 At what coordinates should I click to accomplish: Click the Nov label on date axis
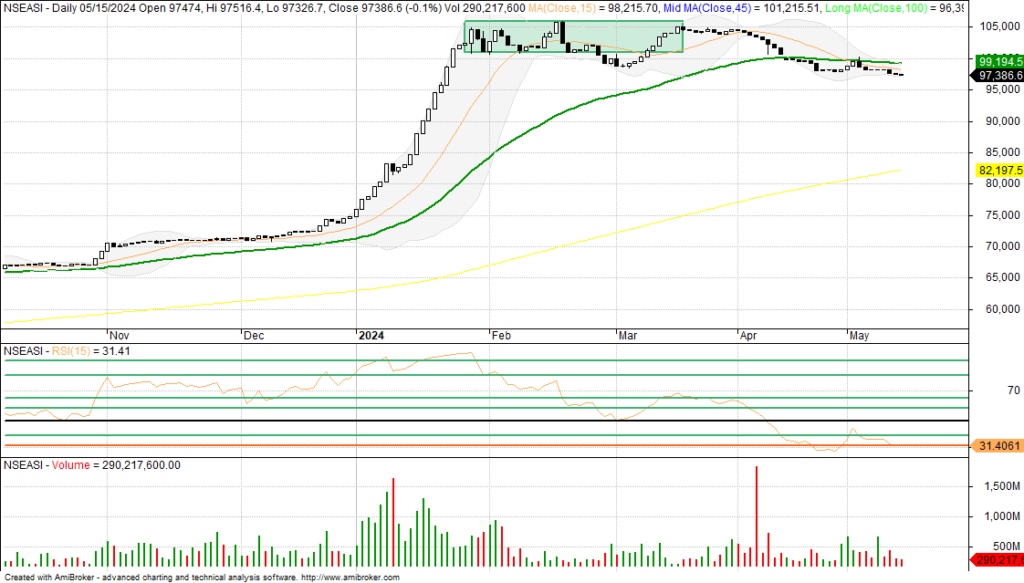[x=118, y=337]
